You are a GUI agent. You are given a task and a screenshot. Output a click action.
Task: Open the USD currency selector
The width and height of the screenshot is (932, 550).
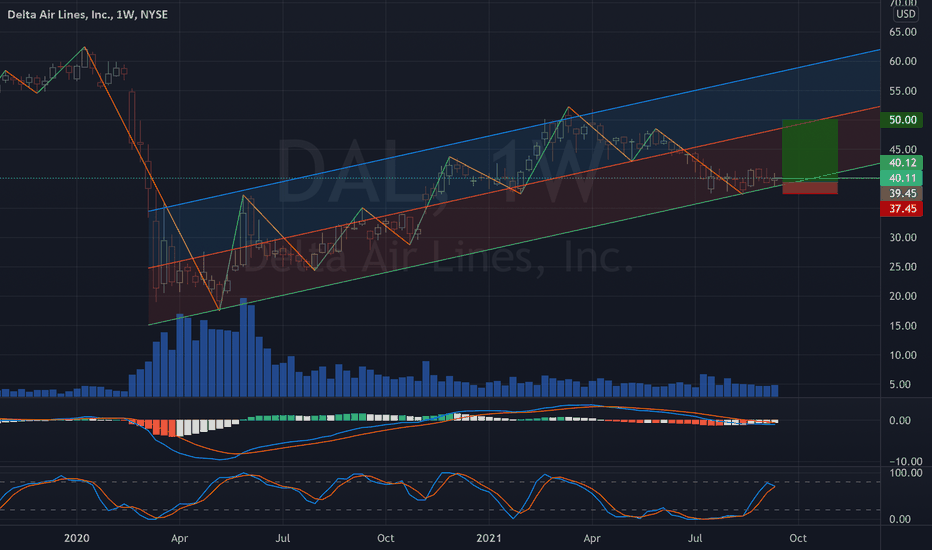(x=906, y=14)
